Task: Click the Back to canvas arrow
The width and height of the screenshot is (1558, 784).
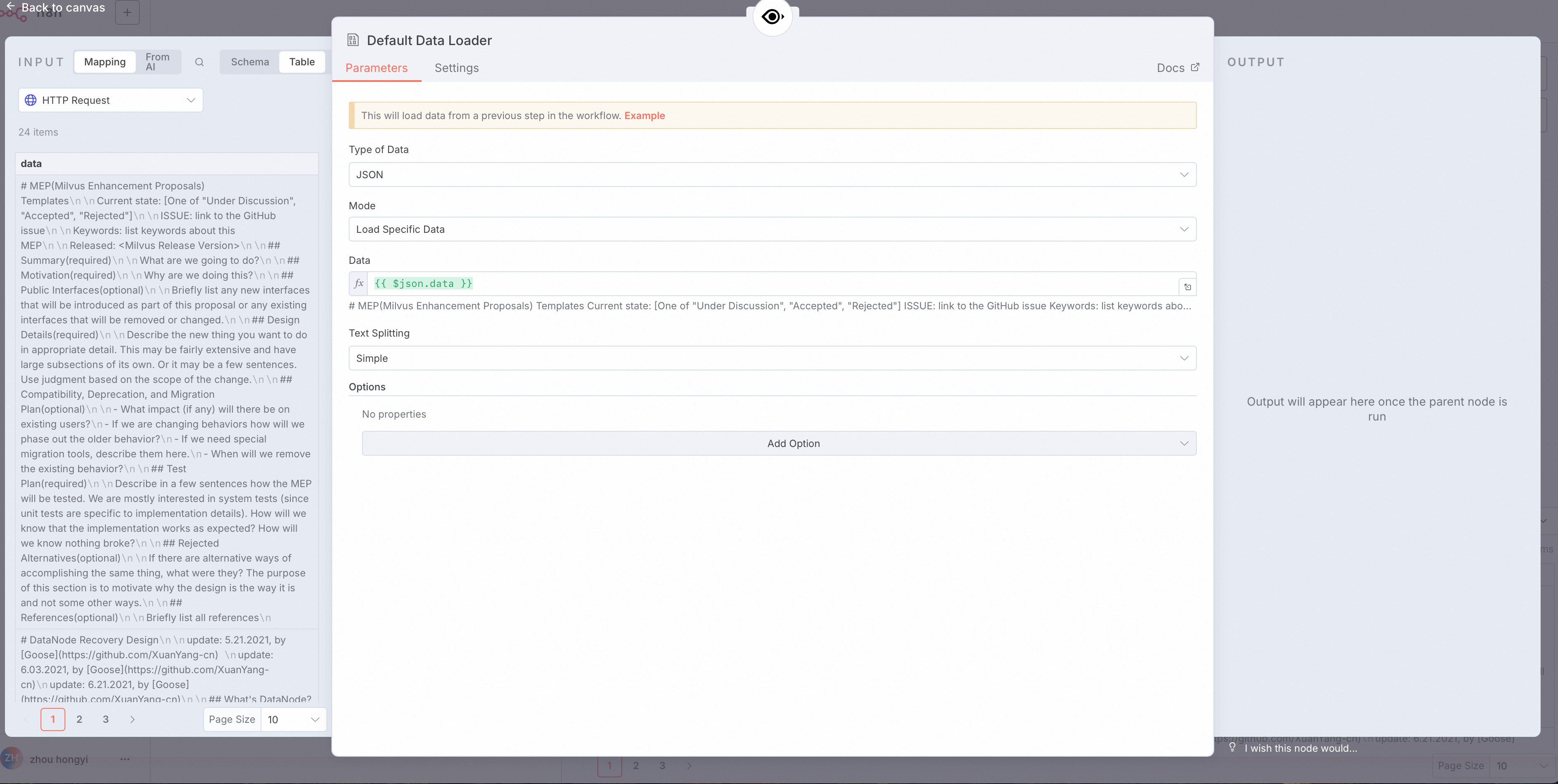Action: click(10, 7)
